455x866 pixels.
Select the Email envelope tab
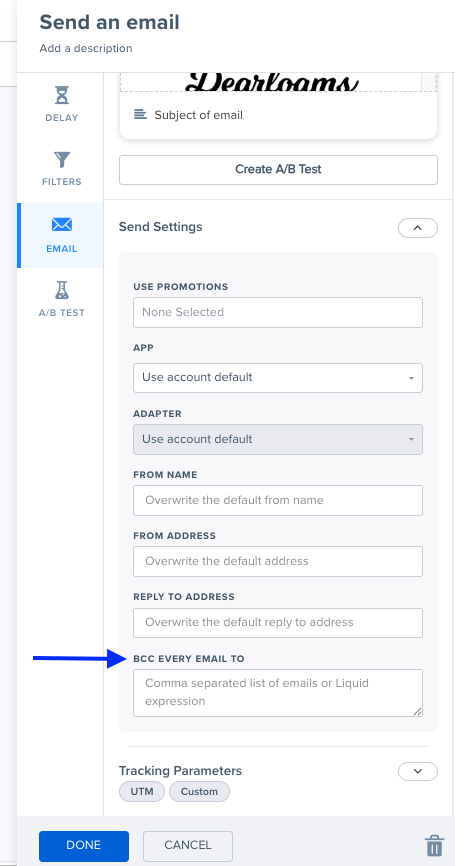tap(61, 235)
